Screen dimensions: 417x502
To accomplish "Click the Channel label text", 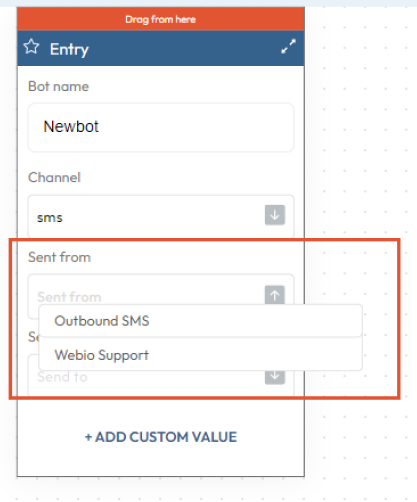I will [x=54, y=177].
